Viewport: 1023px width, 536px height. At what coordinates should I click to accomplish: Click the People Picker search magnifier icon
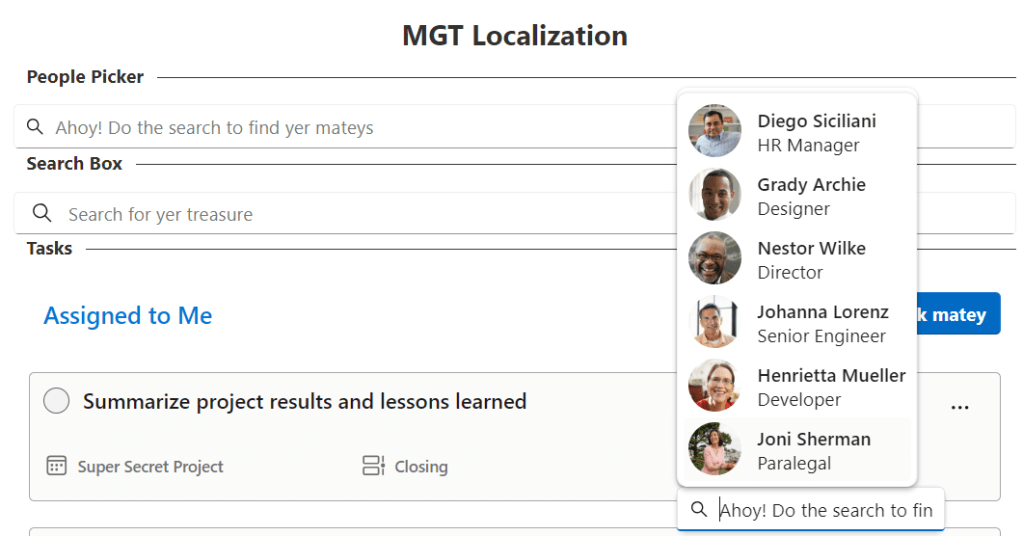tap(35, 127)
